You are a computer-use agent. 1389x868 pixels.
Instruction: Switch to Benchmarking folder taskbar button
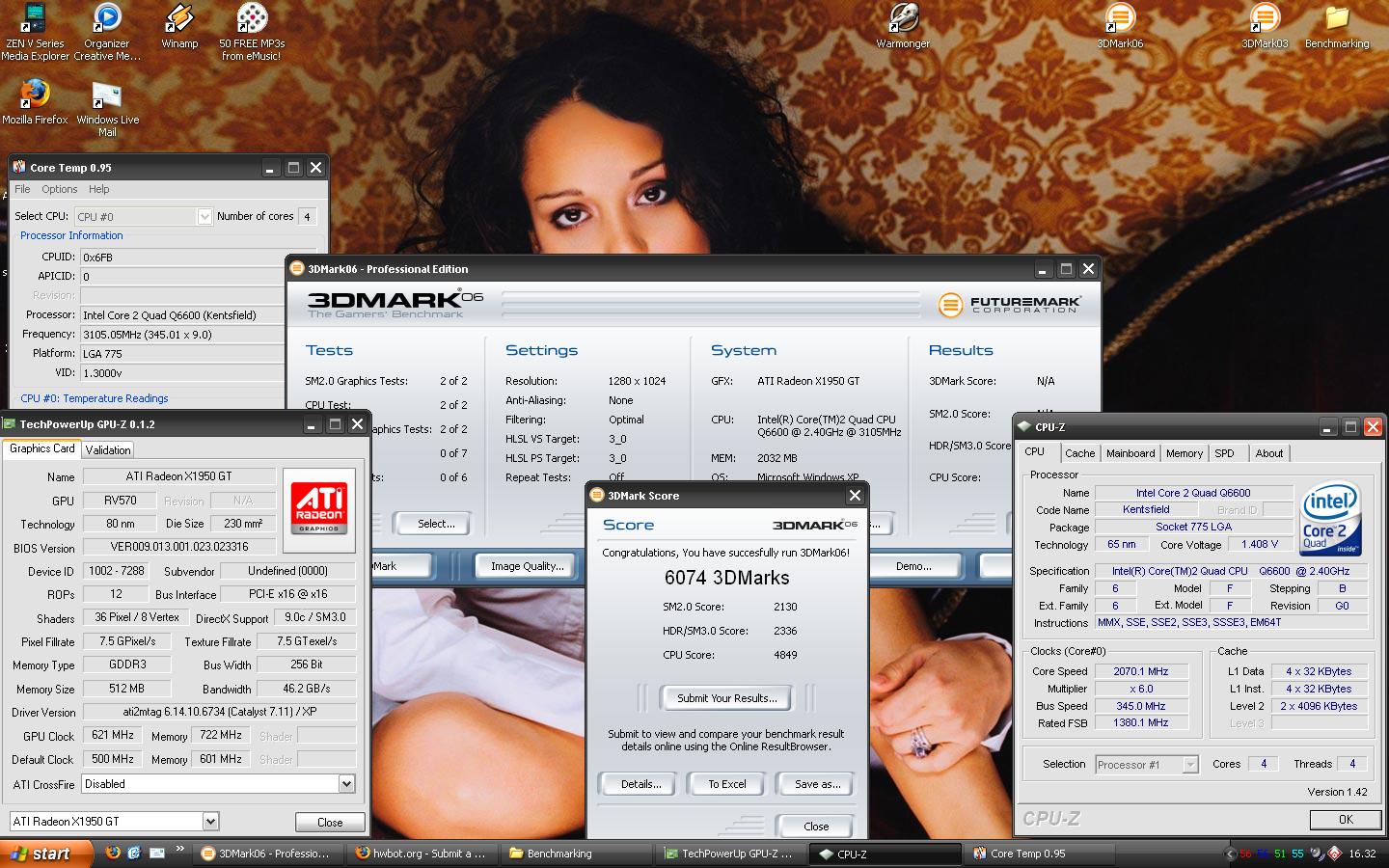(575, 854)
